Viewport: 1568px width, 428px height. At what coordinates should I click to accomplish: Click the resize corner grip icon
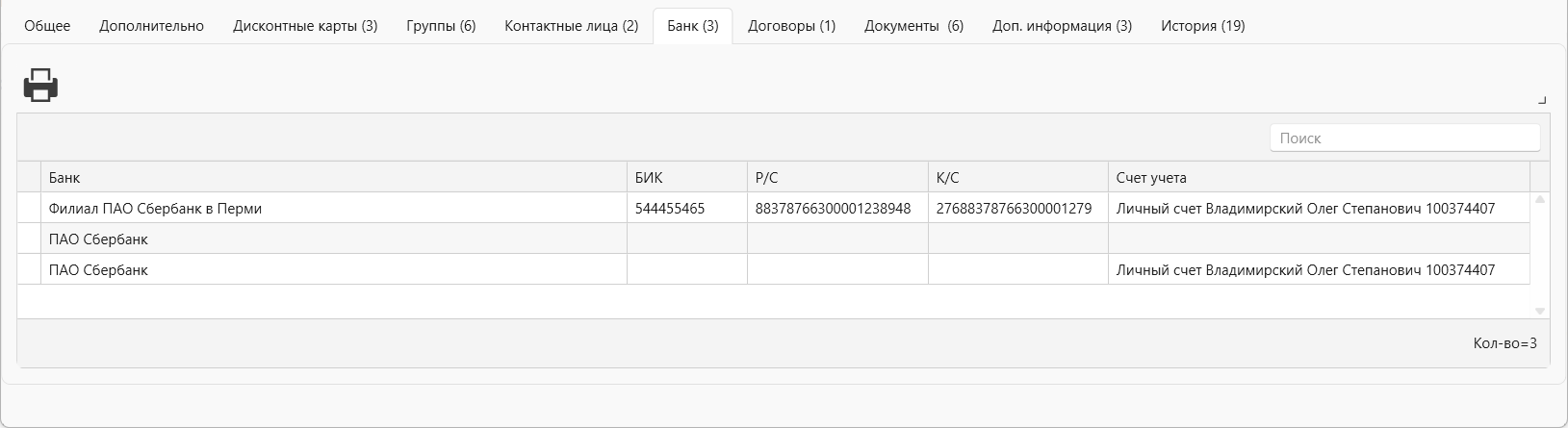click(x=1542, y=100)
